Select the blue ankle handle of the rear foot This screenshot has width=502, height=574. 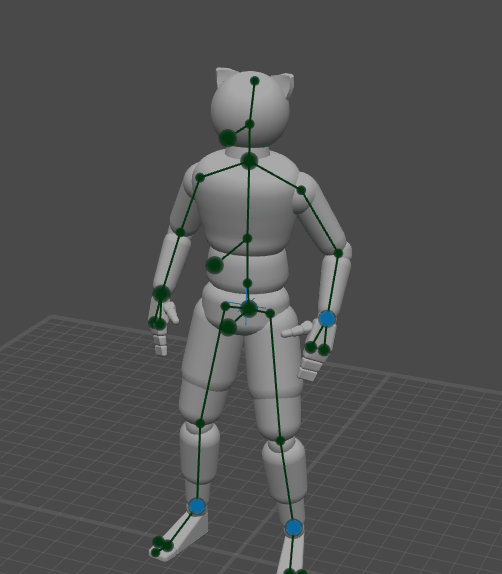[294, 528]
